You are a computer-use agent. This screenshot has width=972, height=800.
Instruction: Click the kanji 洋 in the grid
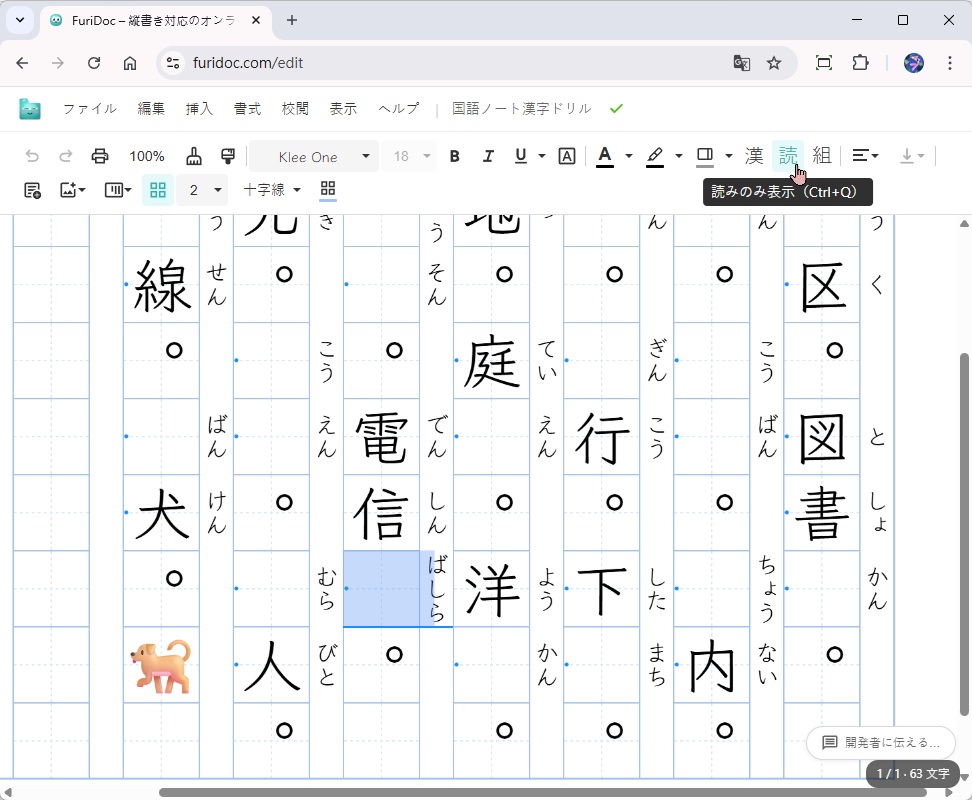click(492, 591)
